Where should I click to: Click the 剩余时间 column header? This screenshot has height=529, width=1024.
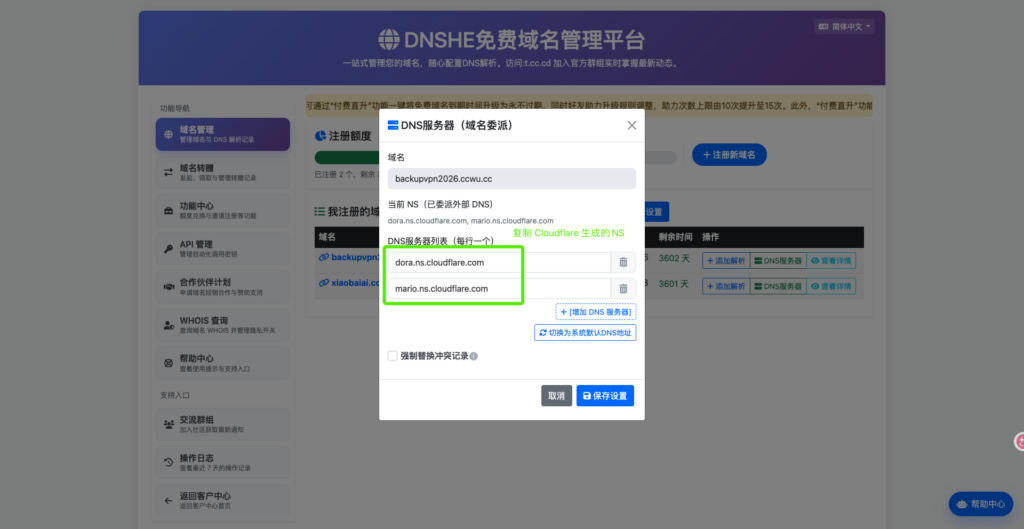pos(675,236)
